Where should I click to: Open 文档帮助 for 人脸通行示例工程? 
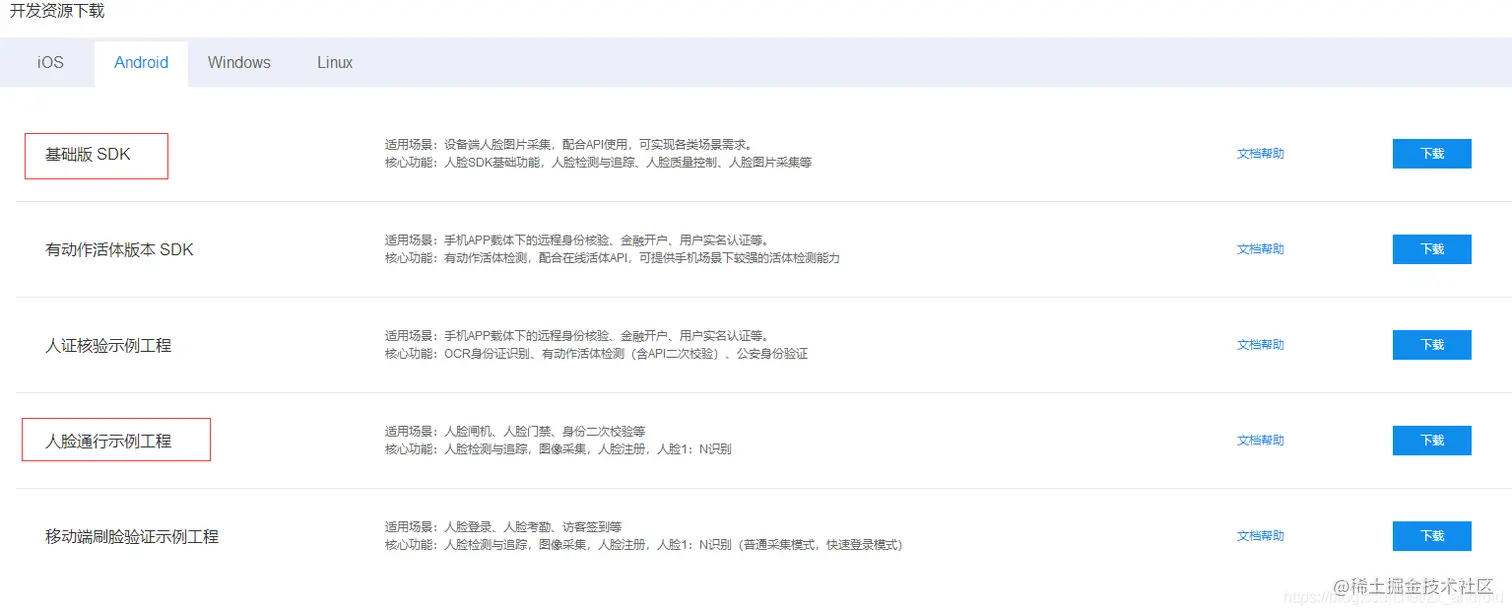pyautogui.click(x=1259, y=440)
